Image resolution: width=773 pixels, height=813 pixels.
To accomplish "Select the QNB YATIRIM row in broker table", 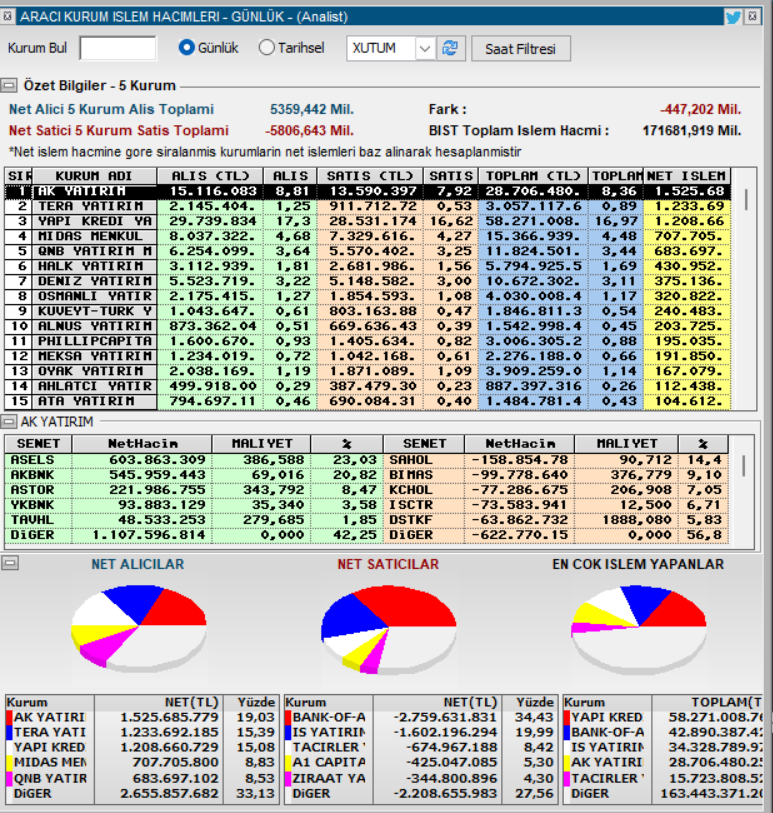I will (368, 251).
